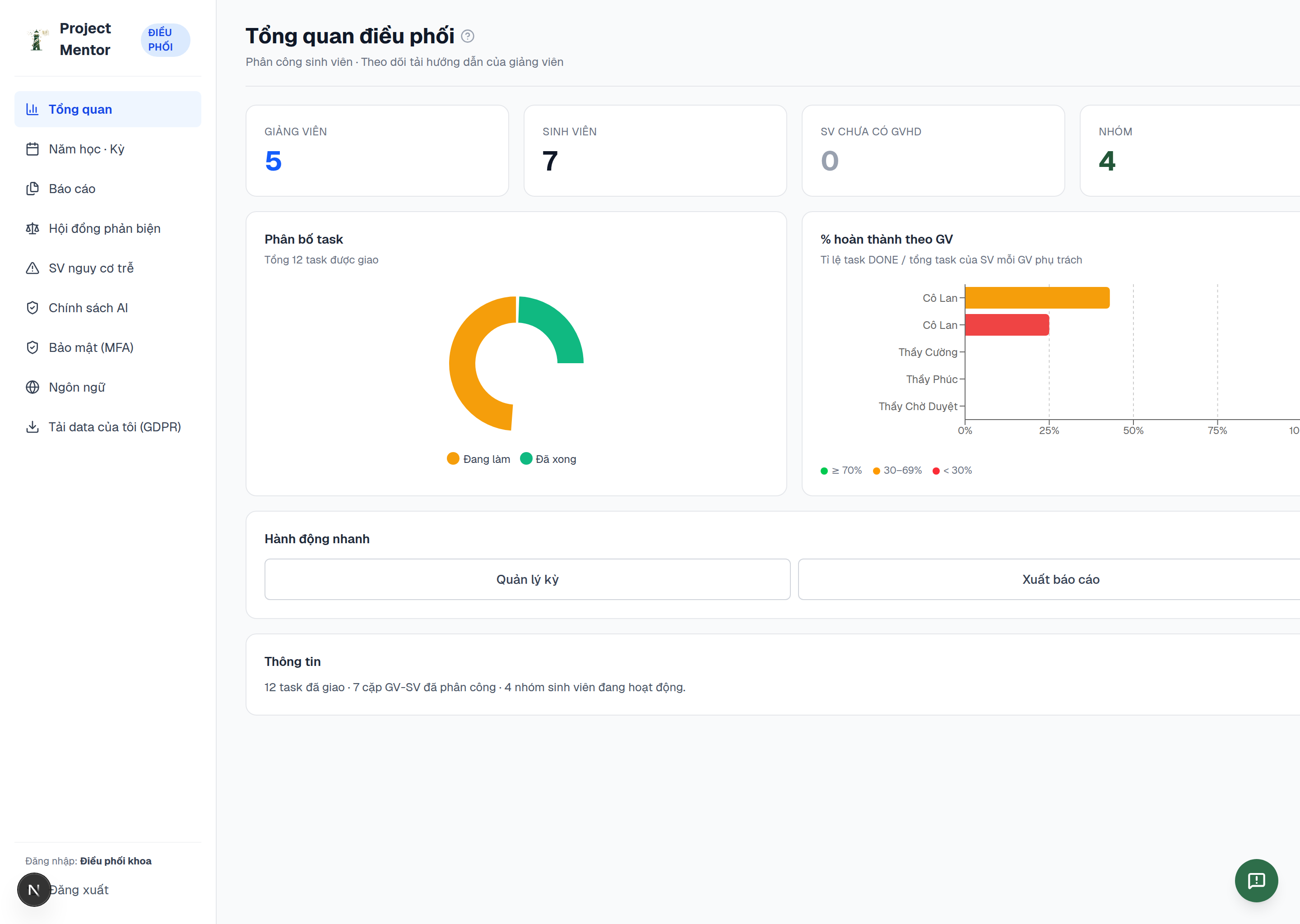The height and width of the screenshot is (924, 1300).
Task: Click the Phân bổ task heading
Action: 304,240
